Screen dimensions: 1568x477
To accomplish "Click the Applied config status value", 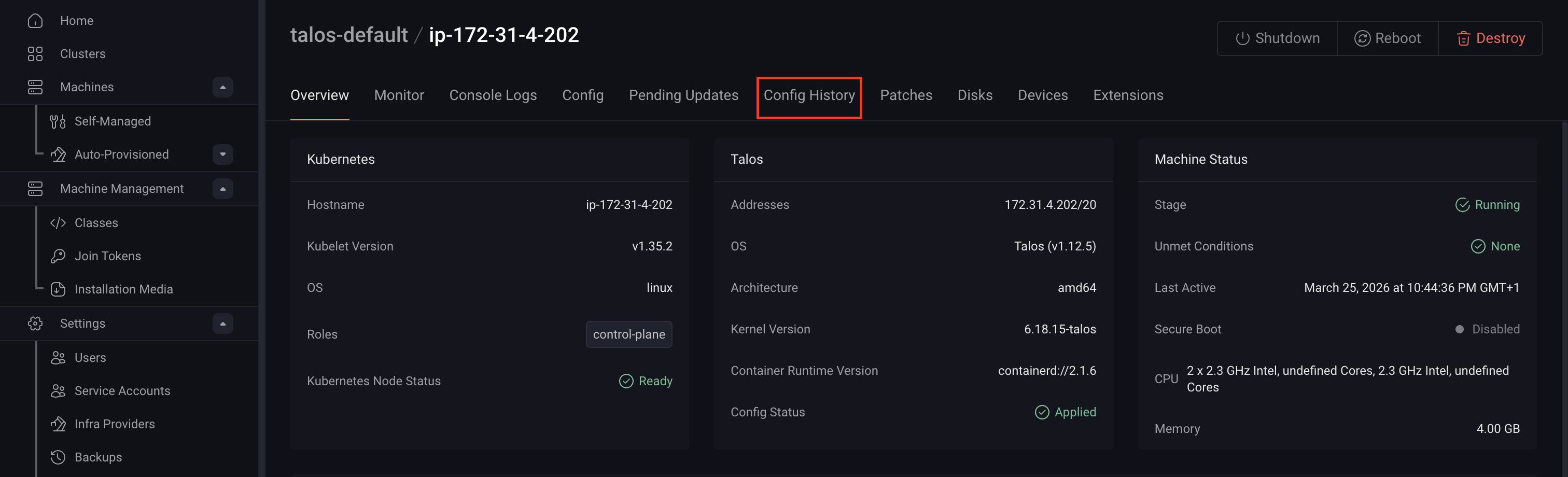I will tap(1065, 412).
